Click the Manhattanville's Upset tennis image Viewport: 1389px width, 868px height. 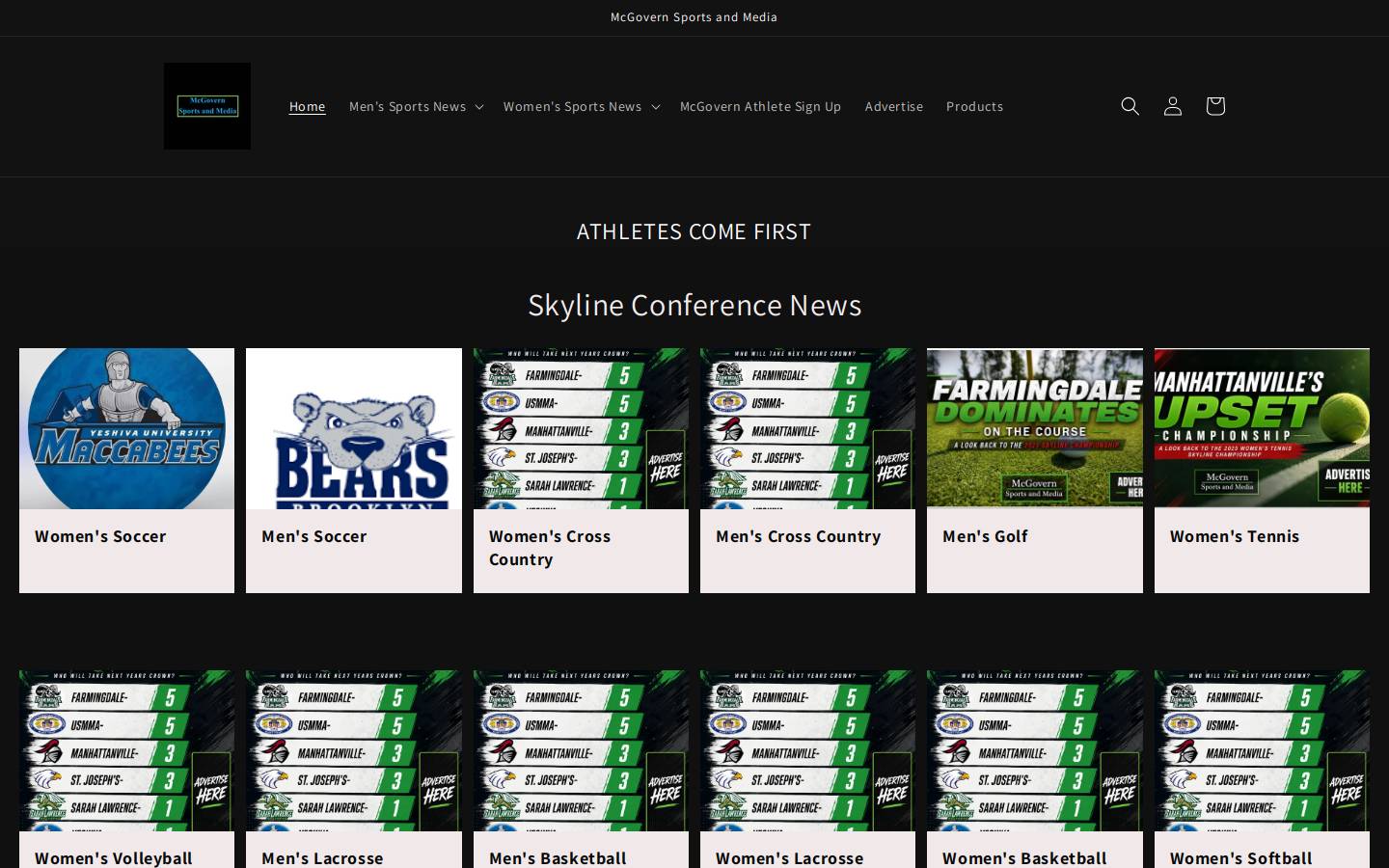coord(1262,428)
